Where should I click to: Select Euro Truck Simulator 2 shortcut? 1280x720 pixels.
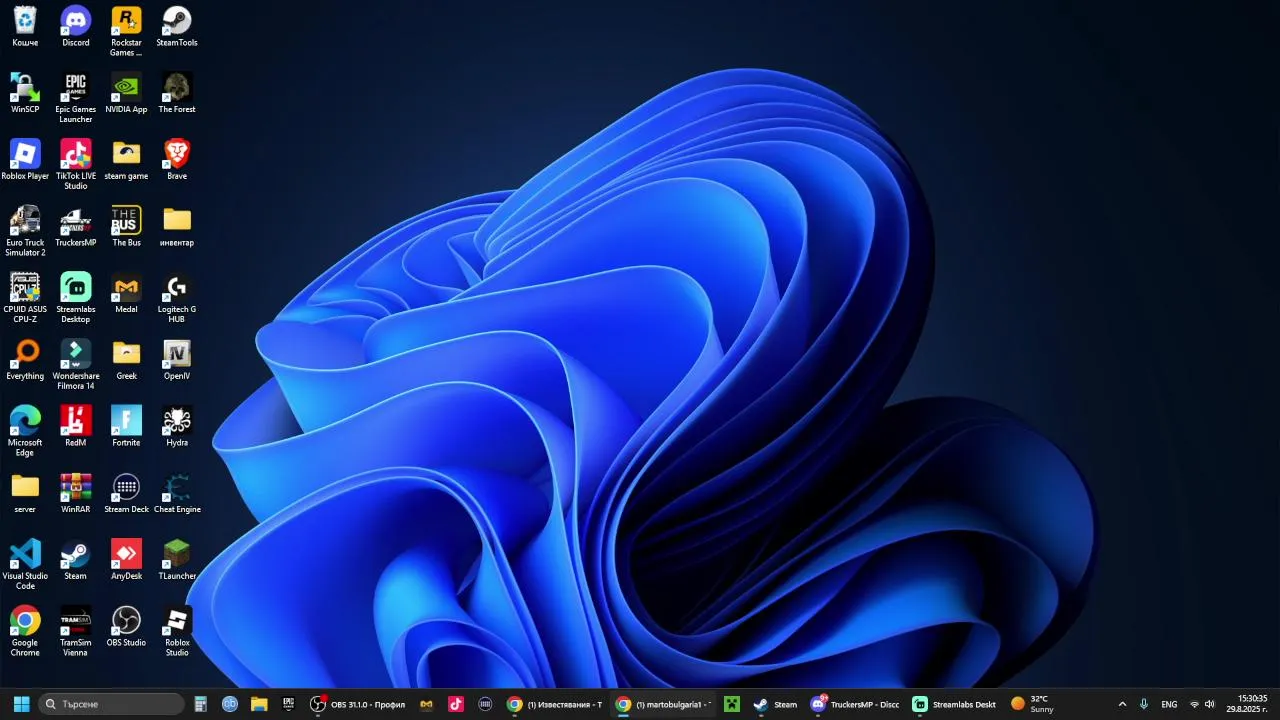pyautogui.click(x=25, y=231)
